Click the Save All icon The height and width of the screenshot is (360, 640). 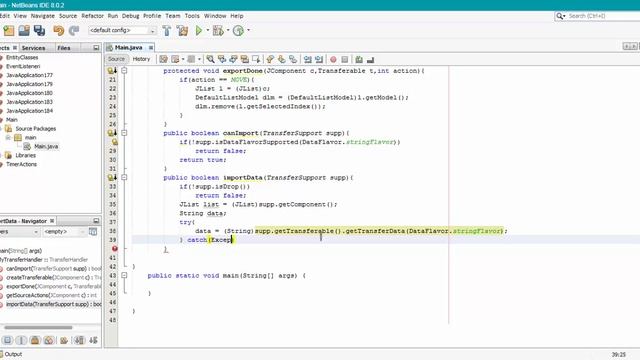point(40,30)
